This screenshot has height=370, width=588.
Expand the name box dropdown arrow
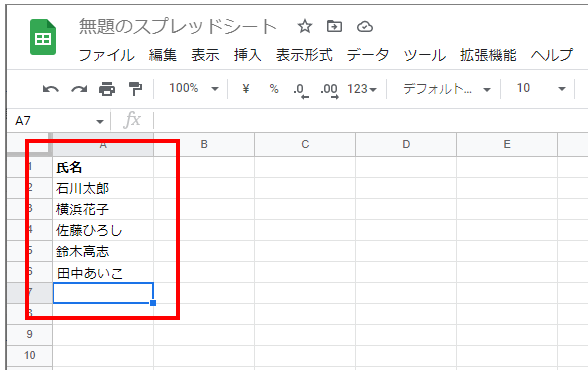100,121
